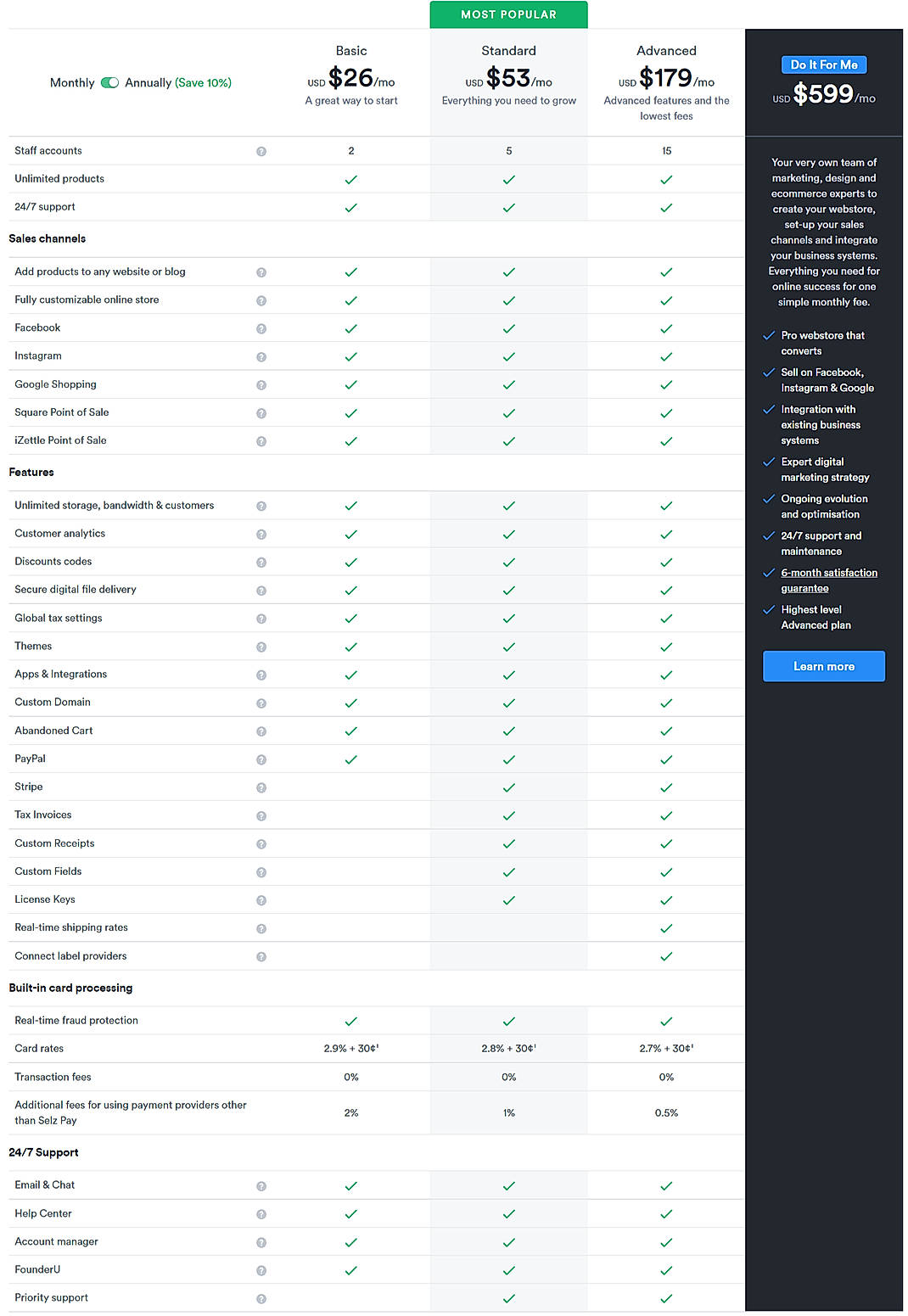The height and width of the screenshot is (1316, 908).
Task: Click the question mark beside Instagram
Action: point(261,356)
